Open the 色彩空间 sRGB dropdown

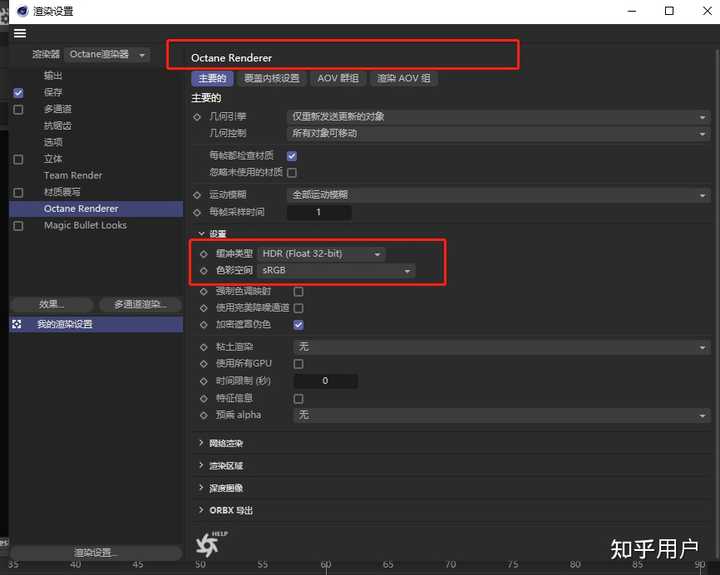coord(337,271)
